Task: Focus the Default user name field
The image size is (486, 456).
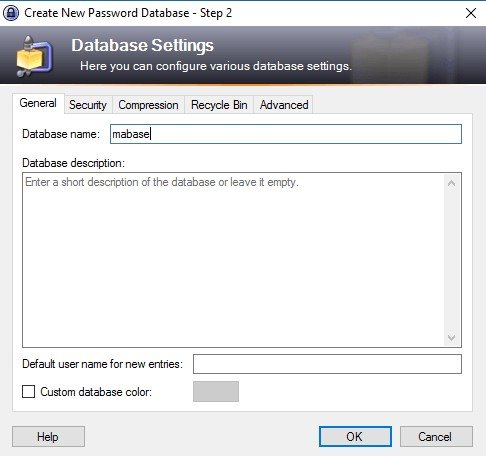Action: (327, 364)
